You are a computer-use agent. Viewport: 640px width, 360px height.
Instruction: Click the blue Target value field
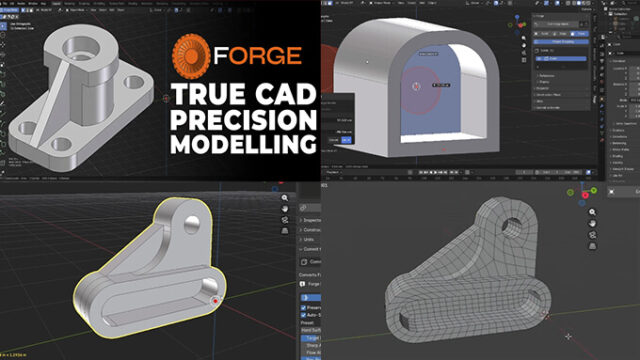pos(311,338)
